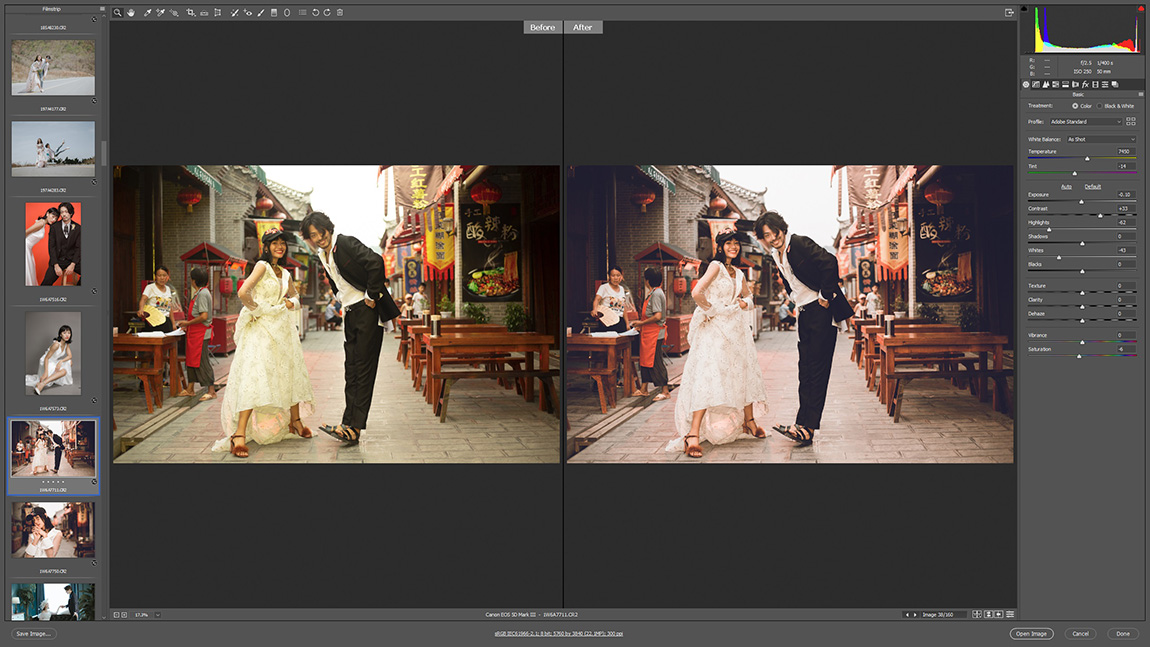Open the Preferences dialog icon
This screenshot has height=647, width=1150.
[302, 12]
